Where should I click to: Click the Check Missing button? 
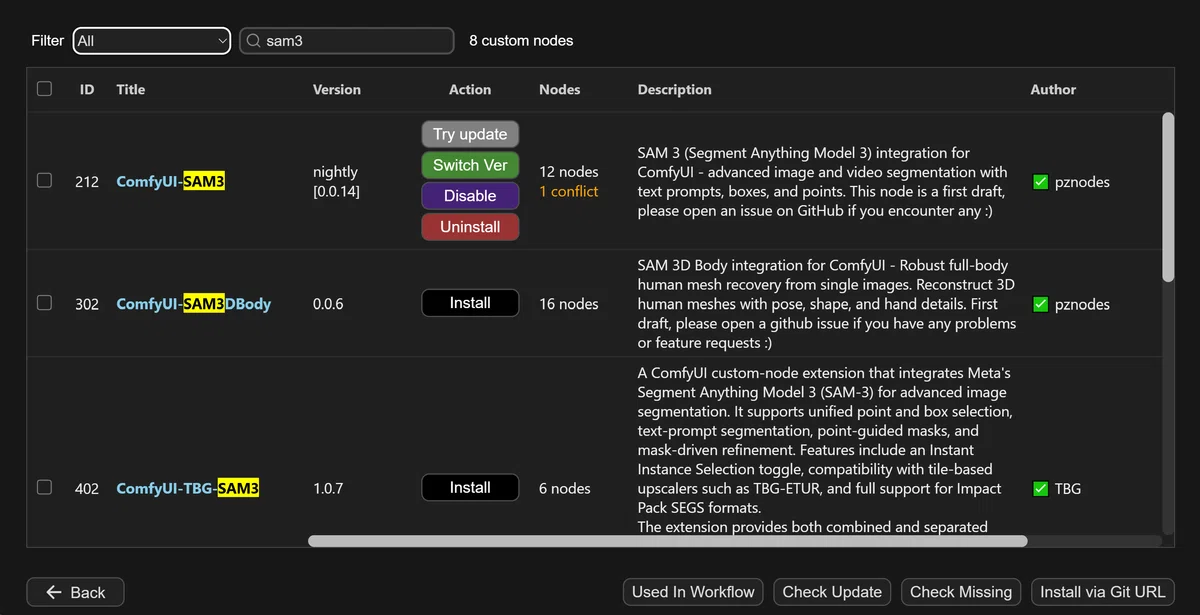(961, 592)
